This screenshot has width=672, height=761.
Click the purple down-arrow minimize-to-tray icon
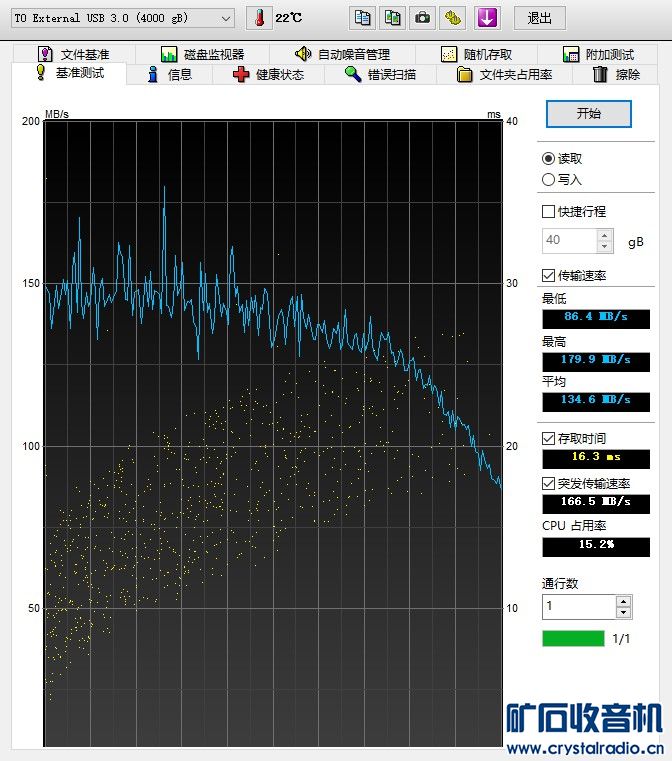pyautogui.click(x=487, y=18)
